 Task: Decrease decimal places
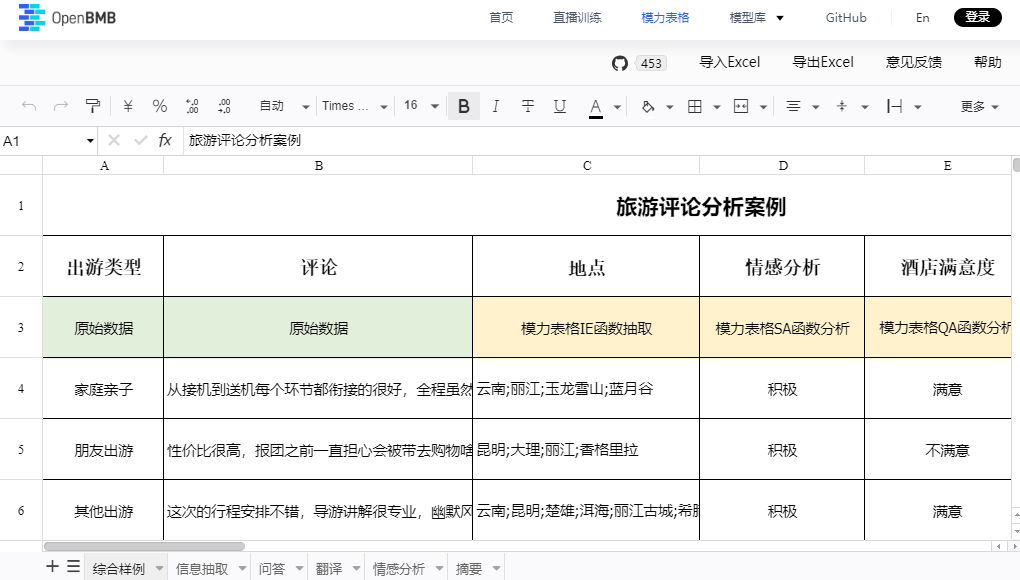(x=224, y=106)
